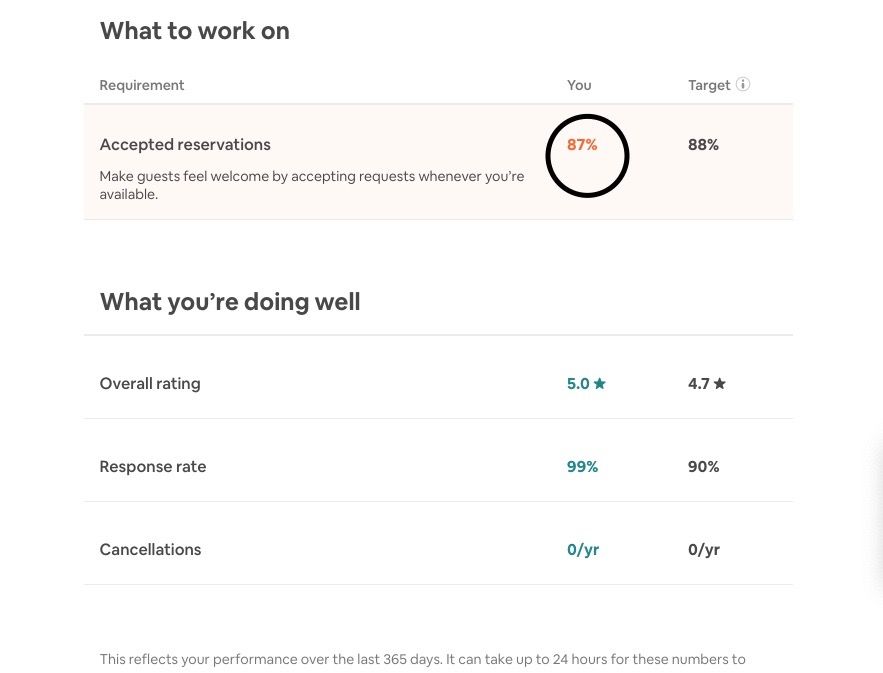Click your 5.0 overall rating value
This screenshot has height=673, width=883.
pos(578,384)
